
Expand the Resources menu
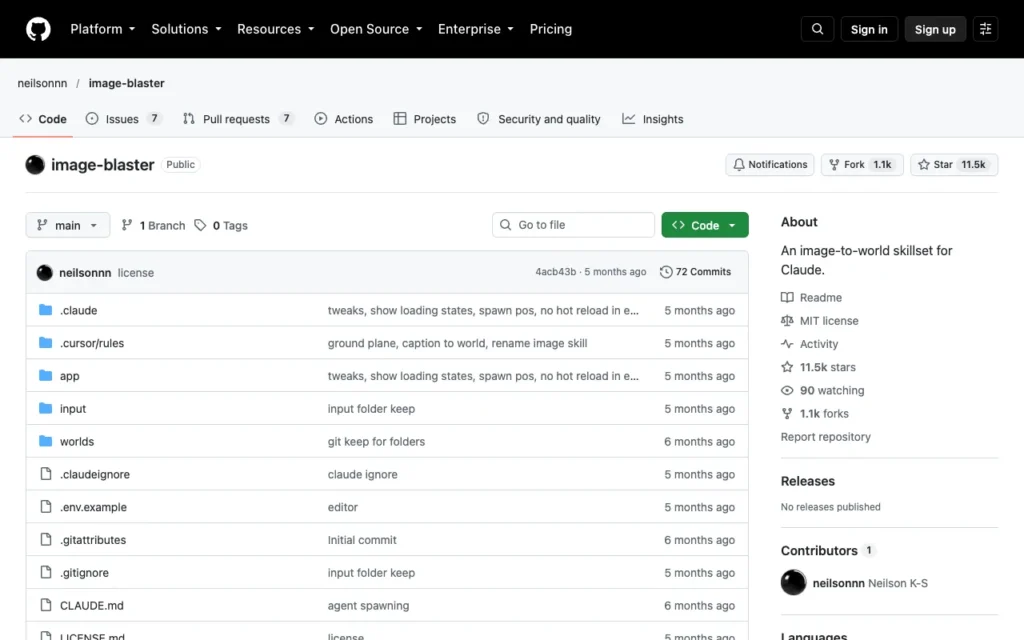pyautogui.click(x=275, y=29)
